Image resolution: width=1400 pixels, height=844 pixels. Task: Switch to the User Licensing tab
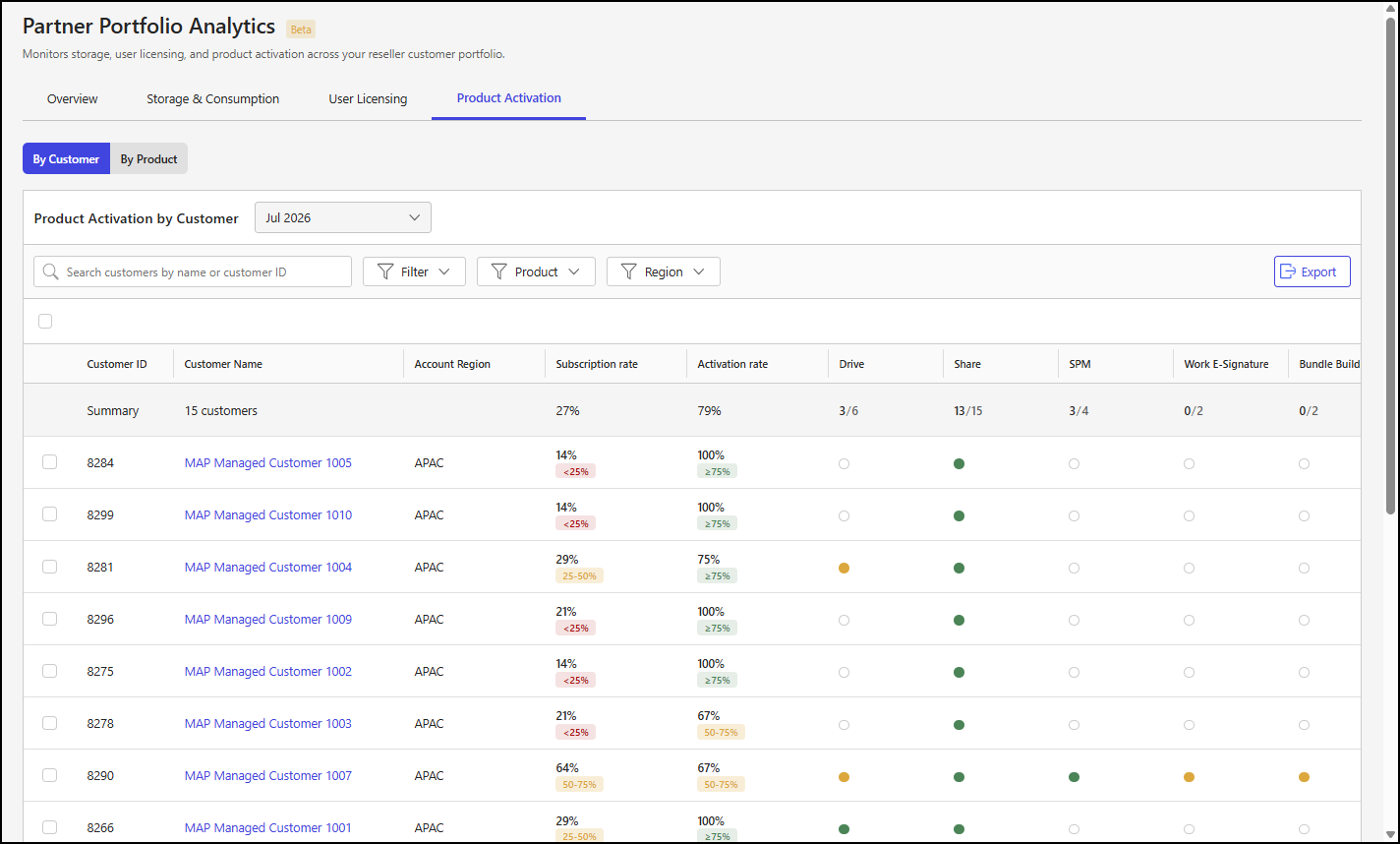368,98
